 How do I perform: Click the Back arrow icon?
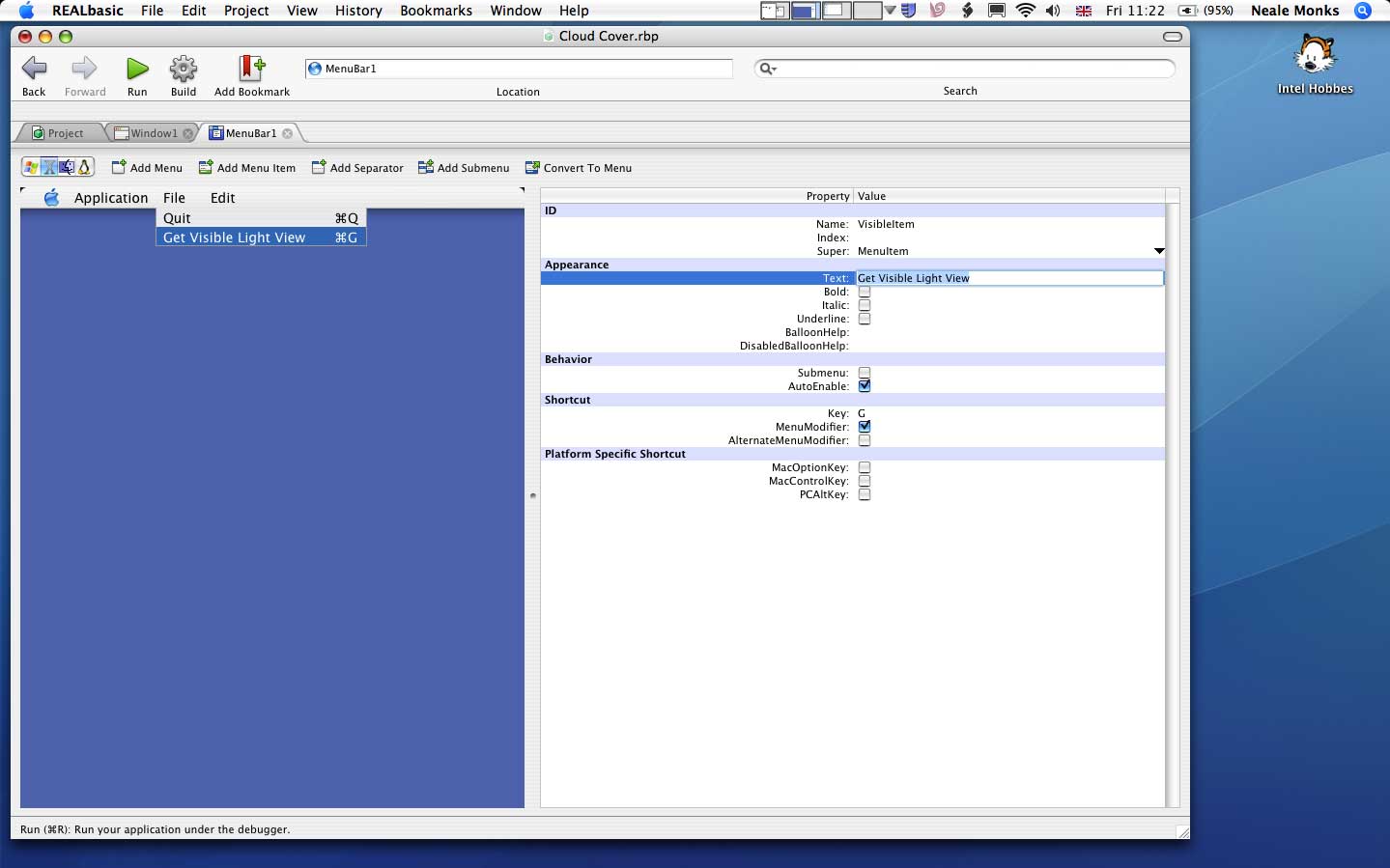[34, 69]
